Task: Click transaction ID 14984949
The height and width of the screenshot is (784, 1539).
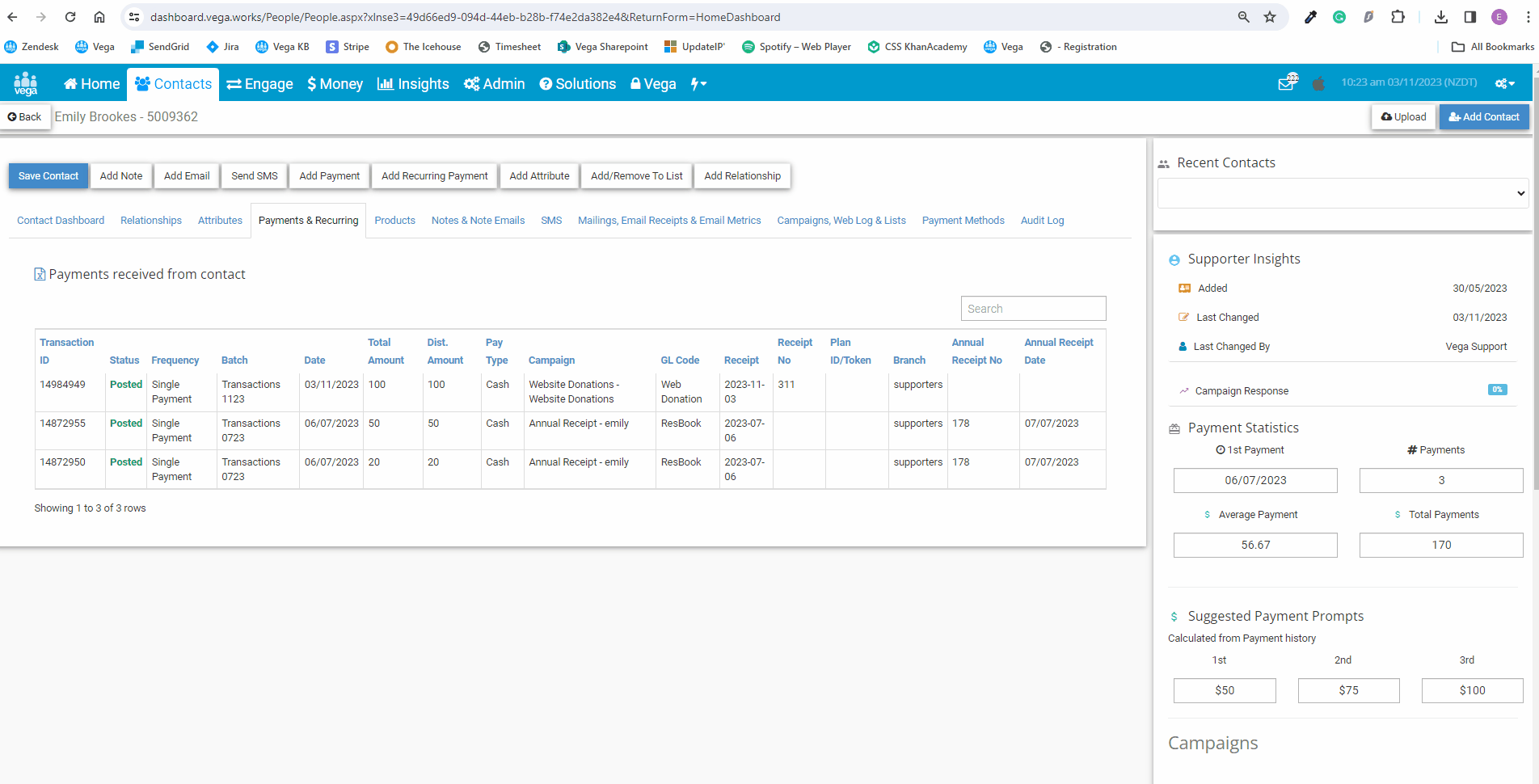Action: click(63, 385)
